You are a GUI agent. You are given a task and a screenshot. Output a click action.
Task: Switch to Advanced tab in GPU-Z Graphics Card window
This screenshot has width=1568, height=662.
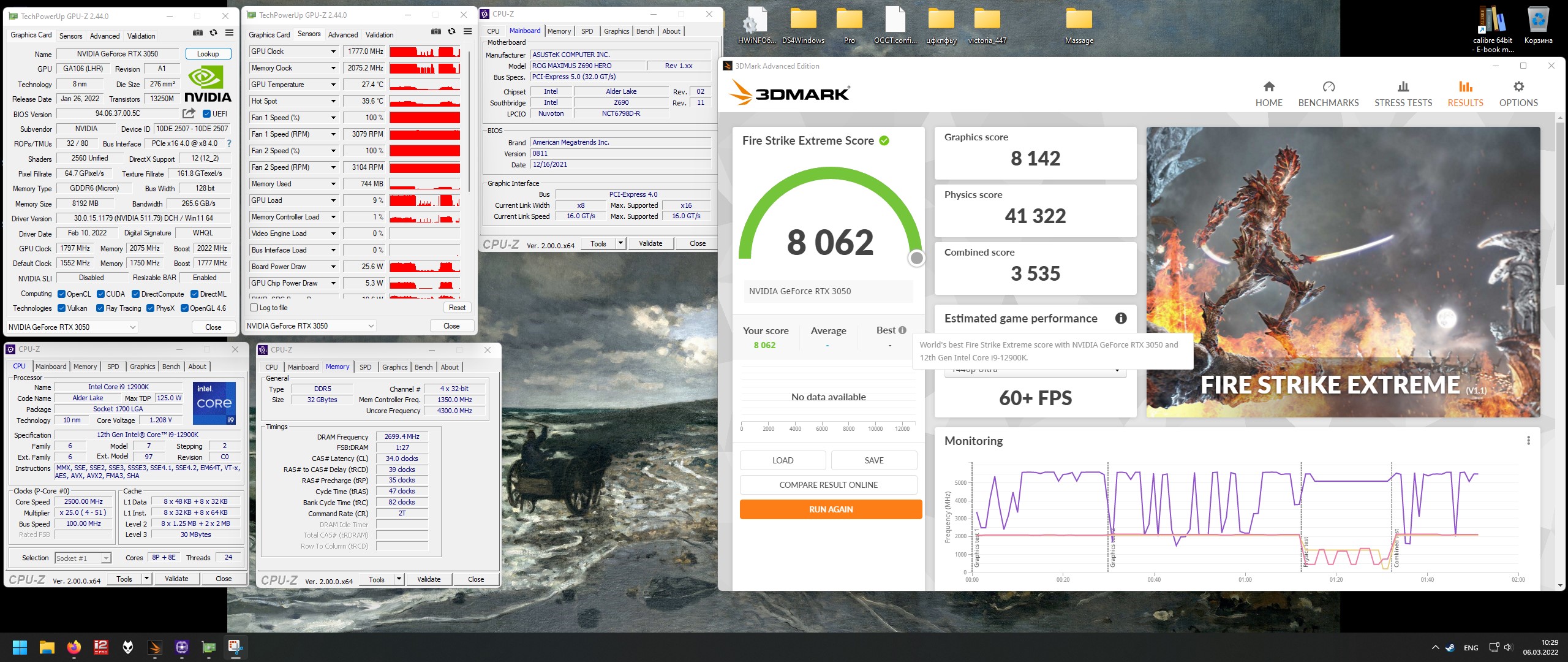105,36
